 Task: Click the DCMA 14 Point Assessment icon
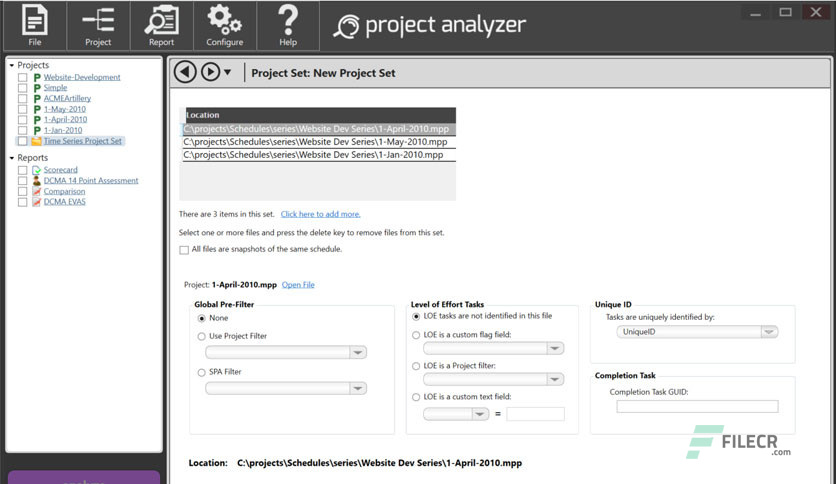[36, 181]
